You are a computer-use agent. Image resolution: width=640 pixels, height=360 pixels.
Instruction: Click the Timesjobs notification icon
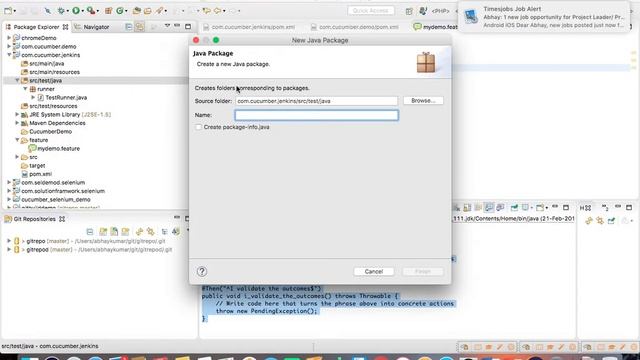tap(471, 17)
